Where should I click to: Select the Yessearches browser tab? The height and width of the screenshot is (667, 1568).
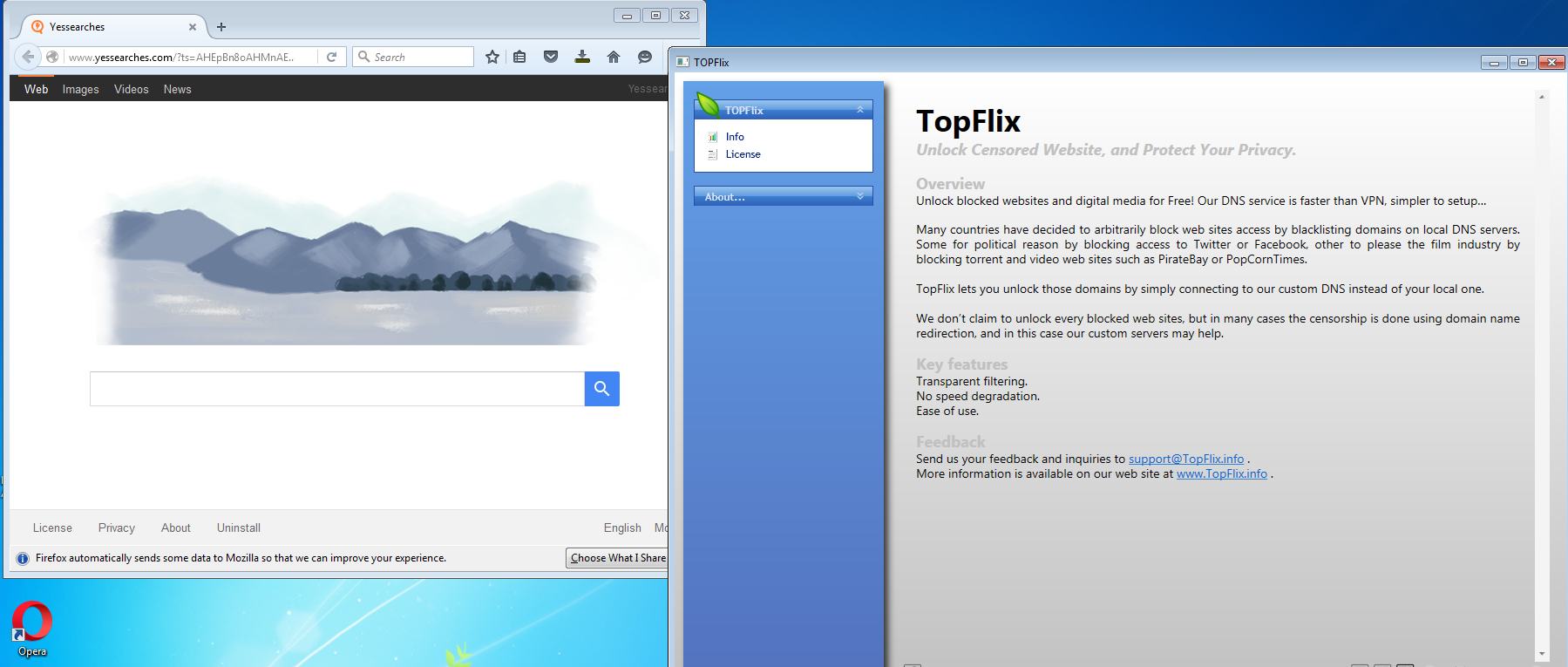pyautogui.click(x=111, y=27)
